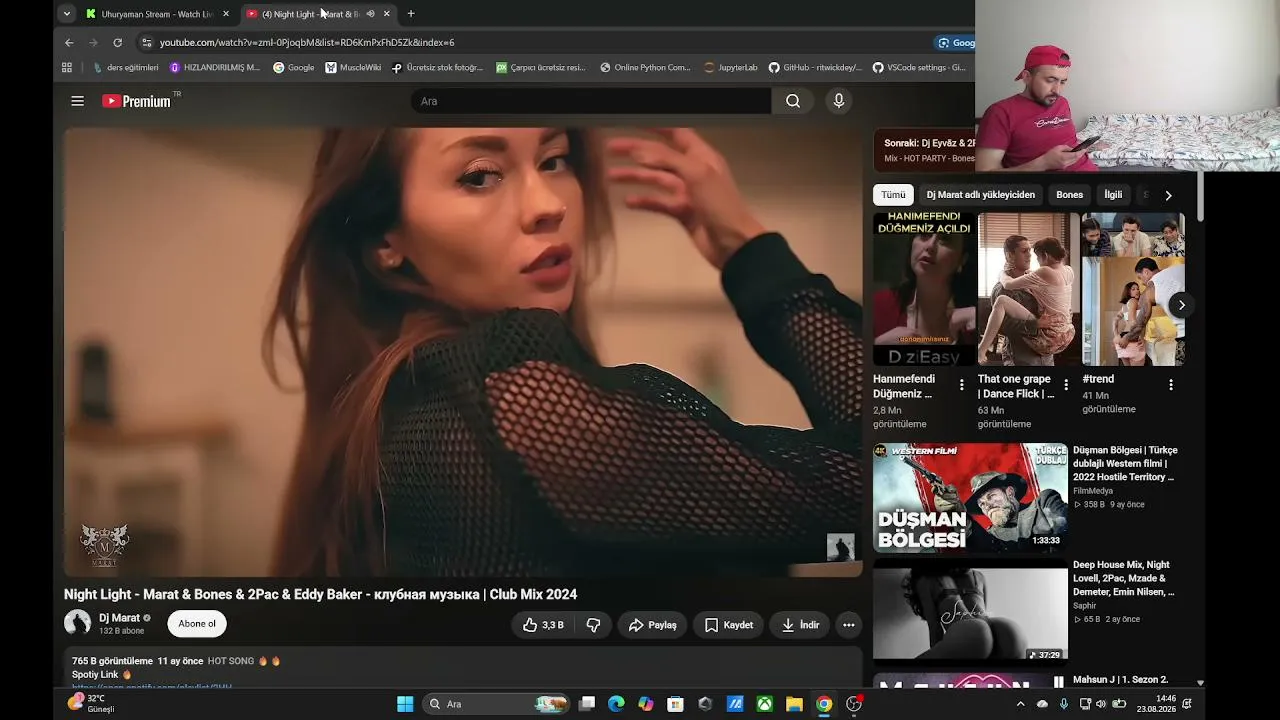Click the Windows taskbar search box
This screenshot has width=1280, height=720.
pos(497,704)
